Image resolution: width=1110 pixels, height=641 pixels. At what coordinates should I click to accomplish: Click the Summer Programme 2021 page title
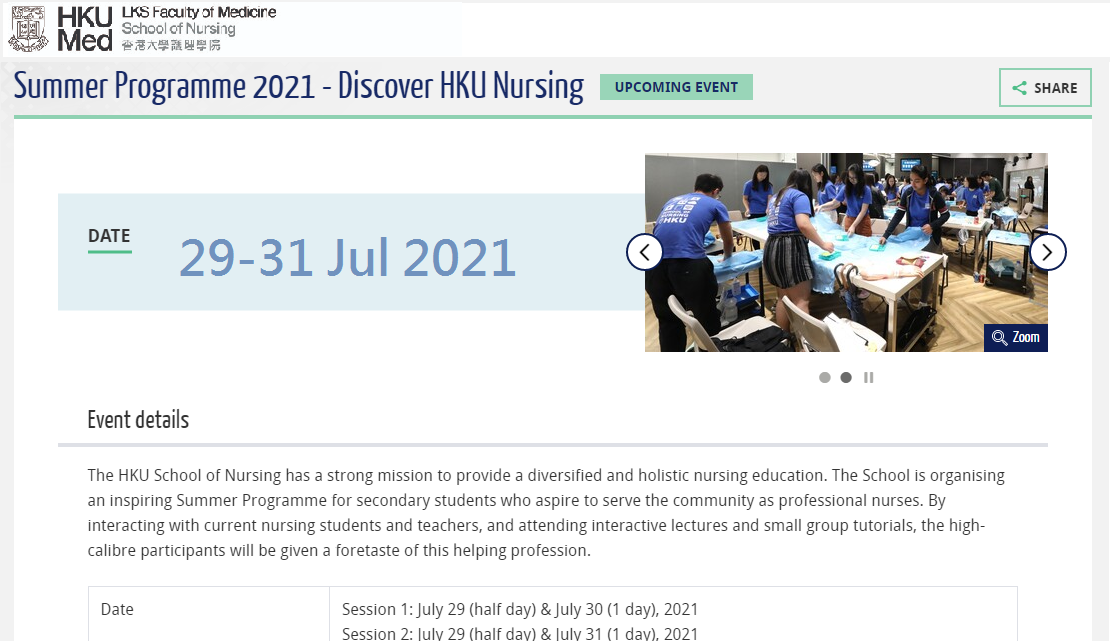pyautogui.click(x=298, y=87)
